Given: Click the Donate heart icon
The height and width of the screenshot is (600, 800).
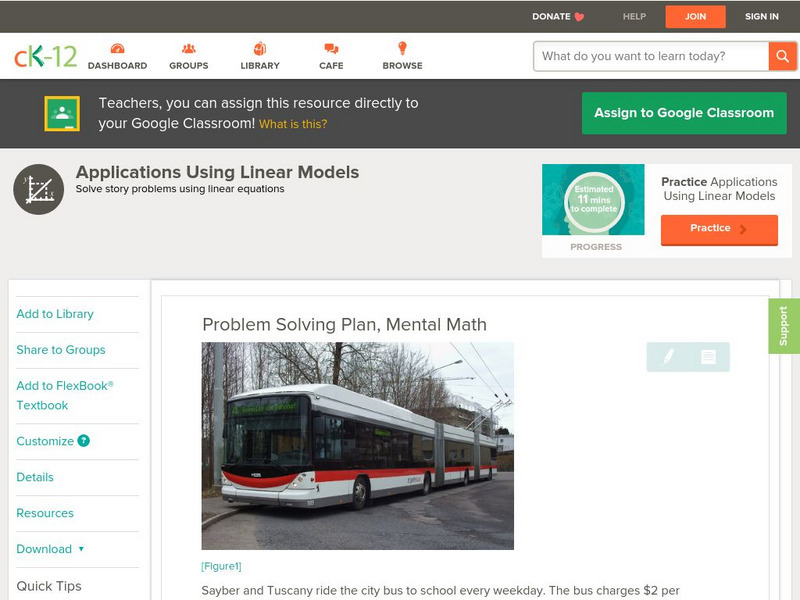Looking at the screenshot, I should tap(579, 17).
